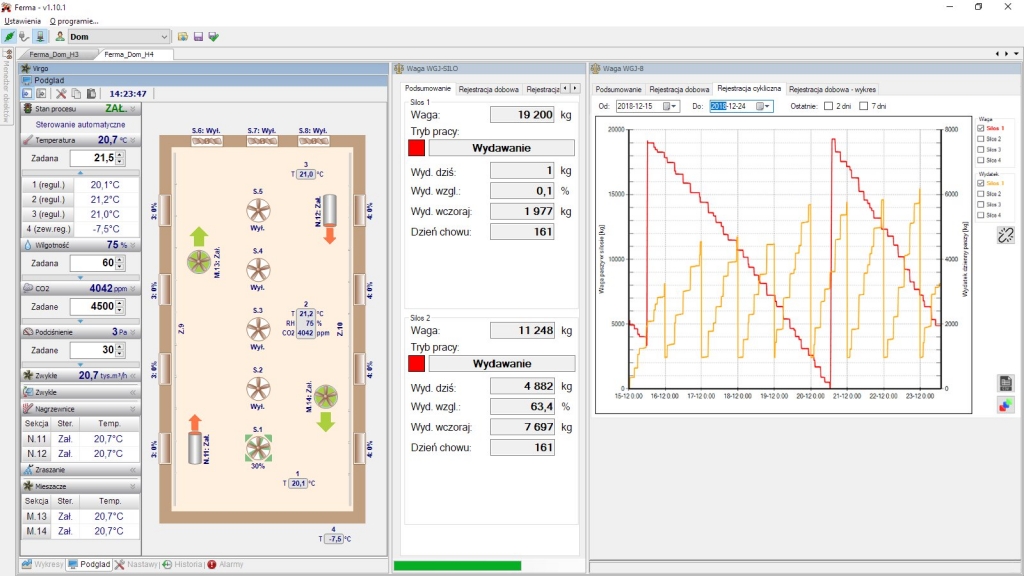Viewport: 1024px width, 576px height.
Task: Open the Od date picker dropdown
Action: click(x=672, y=106)
